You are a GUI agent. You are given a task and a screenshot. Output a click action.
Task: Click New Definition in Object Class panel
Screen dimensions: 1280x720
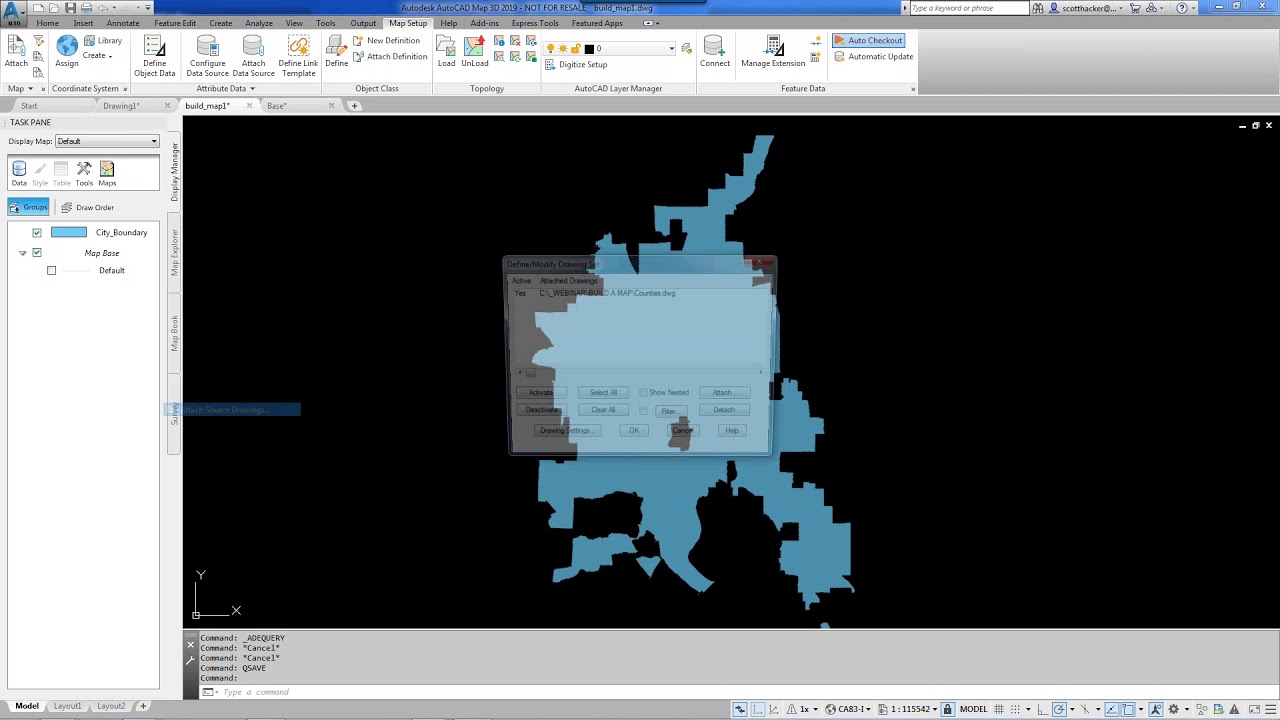coord(387,41)
